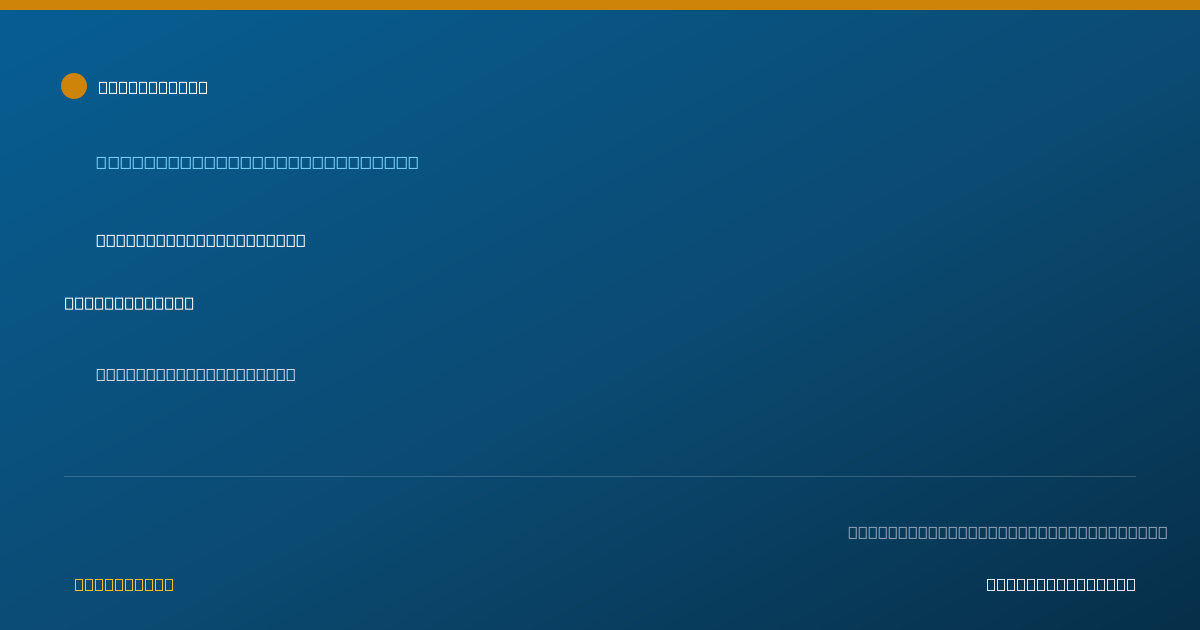The height and width of the screenshot is (630, 1200).
Task: Click the orange accent bar along the window edge
Action: (600, 5)
